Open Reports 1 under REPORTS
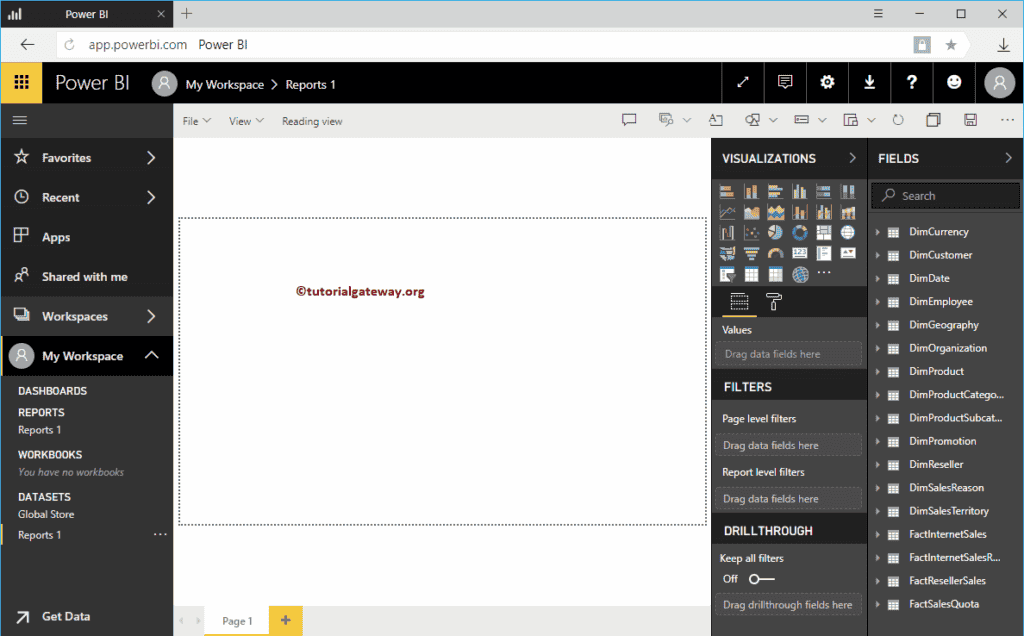 coord(40,430)
